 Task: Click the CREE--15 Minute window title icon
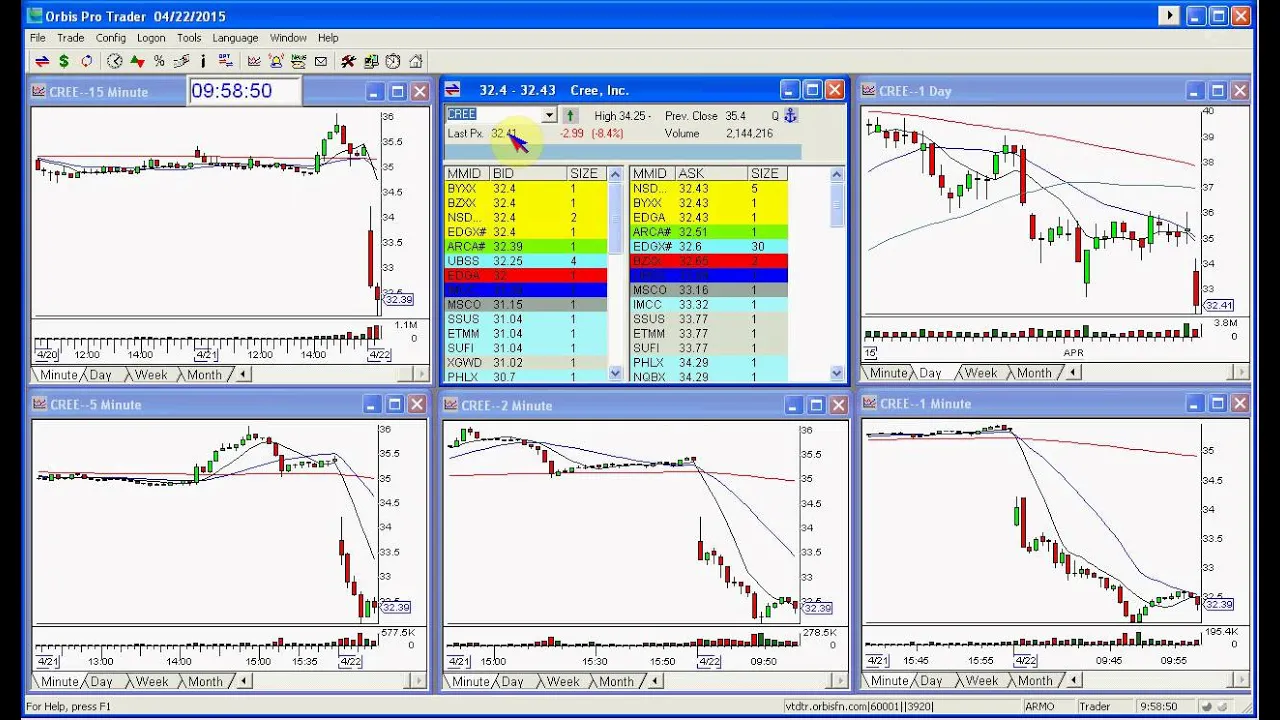point(39,91)
